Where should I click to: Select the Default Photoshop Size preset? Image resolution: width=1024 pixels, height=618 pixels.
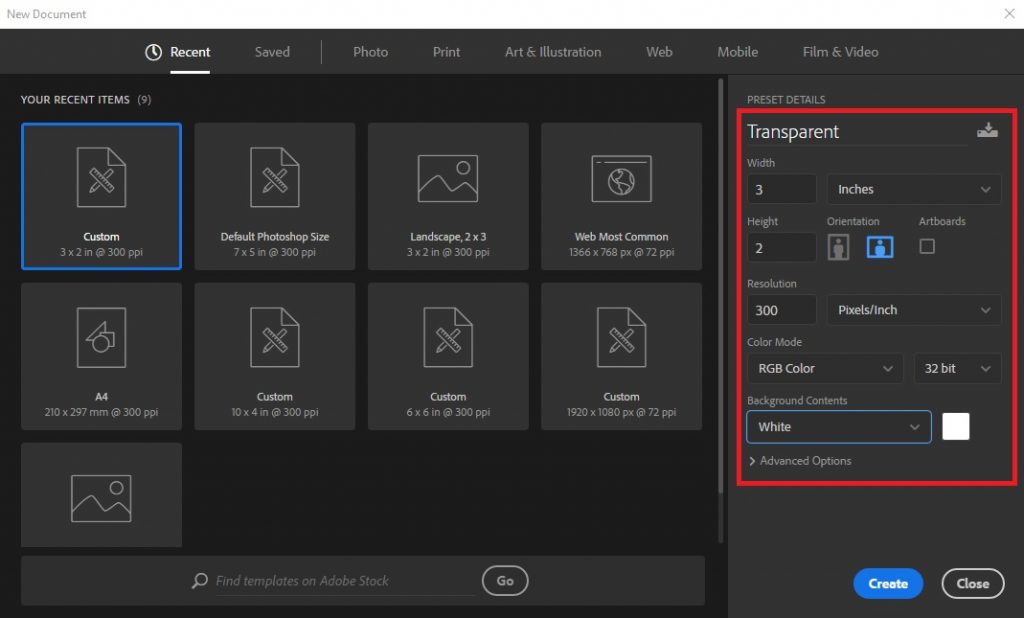point(274,196)
